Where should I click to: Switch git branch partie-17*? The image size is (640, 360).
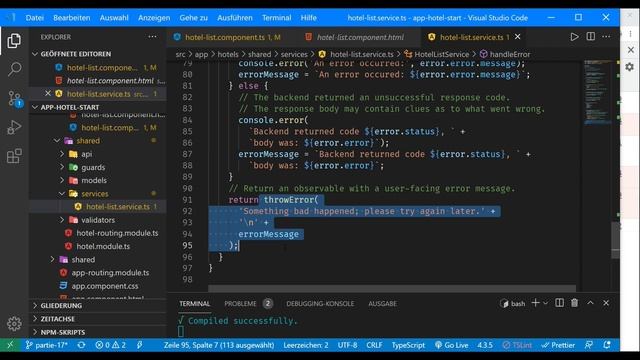[47, 345]
